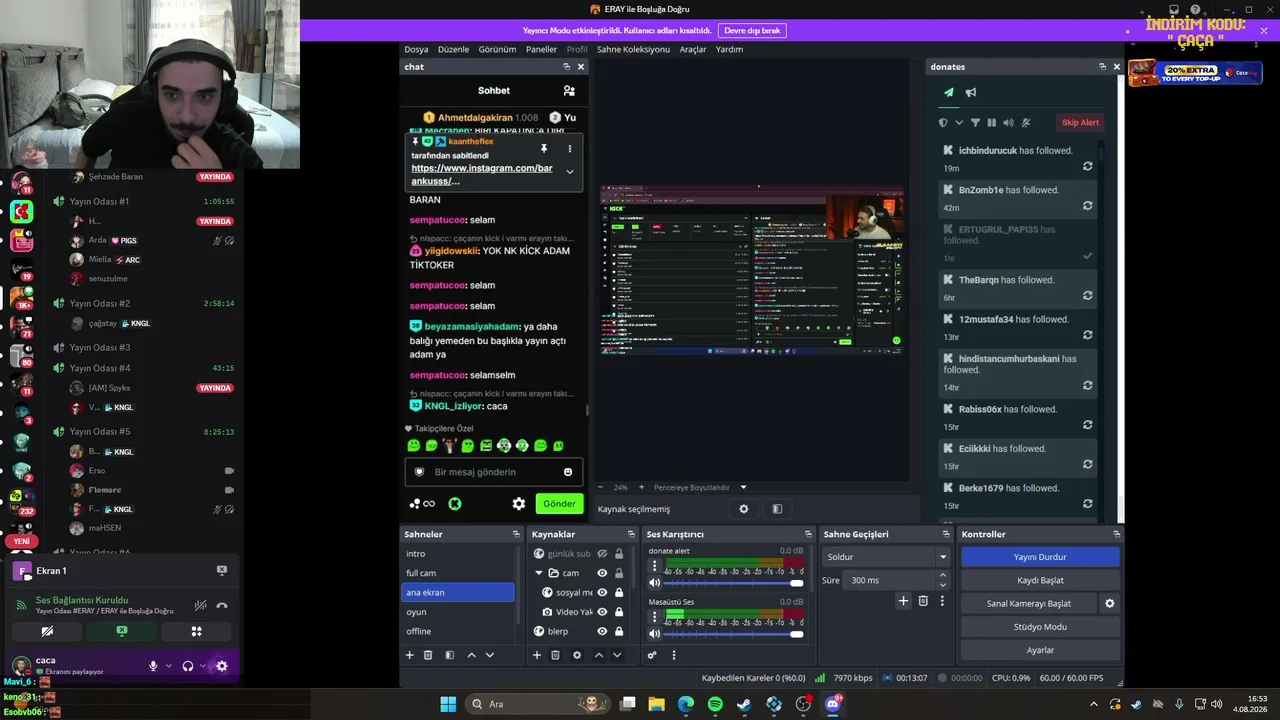
Task: Lock the cam source group
Action: coord(619,573)
